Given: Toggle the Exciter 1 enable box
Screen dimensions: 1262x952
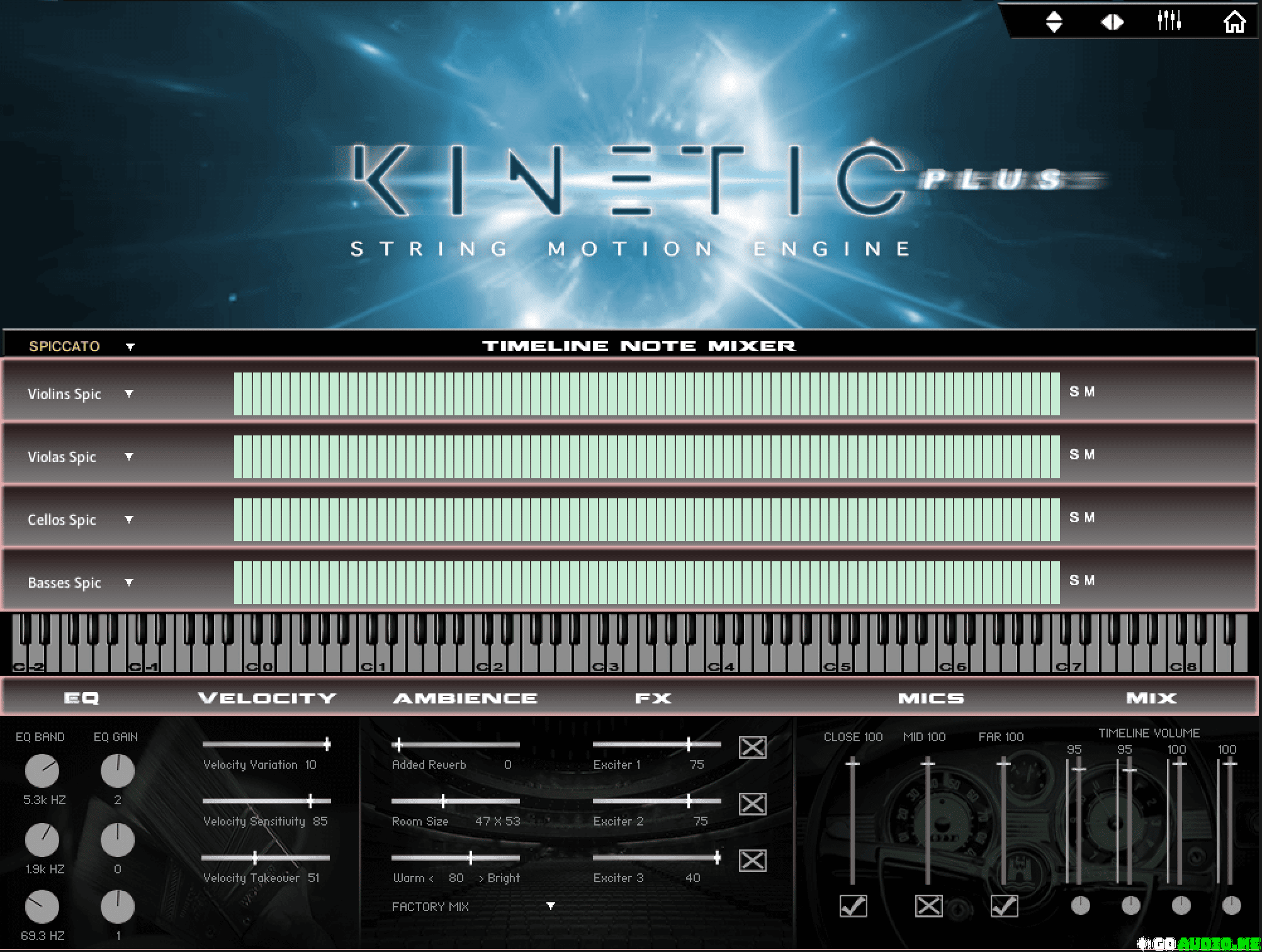Looking at the screenshot, I should point(752,748).
